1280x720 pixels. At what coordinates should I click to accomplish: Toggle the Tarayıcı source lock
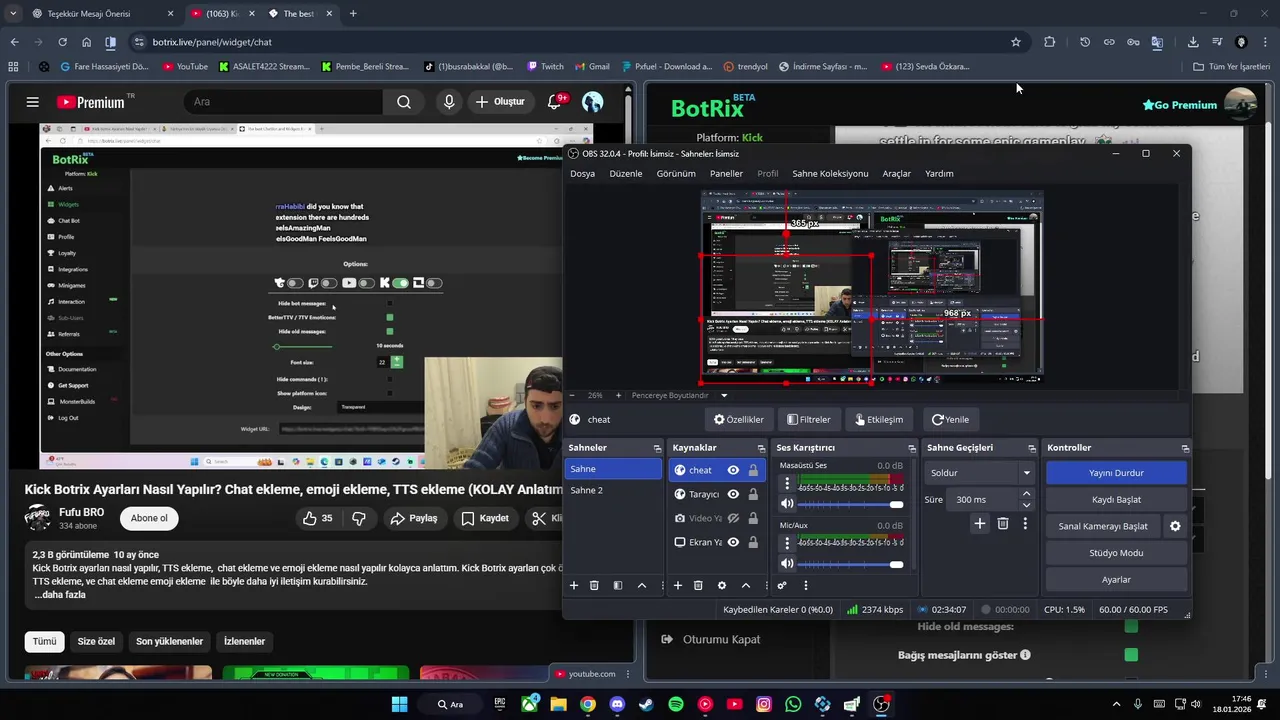pos(753,494)
